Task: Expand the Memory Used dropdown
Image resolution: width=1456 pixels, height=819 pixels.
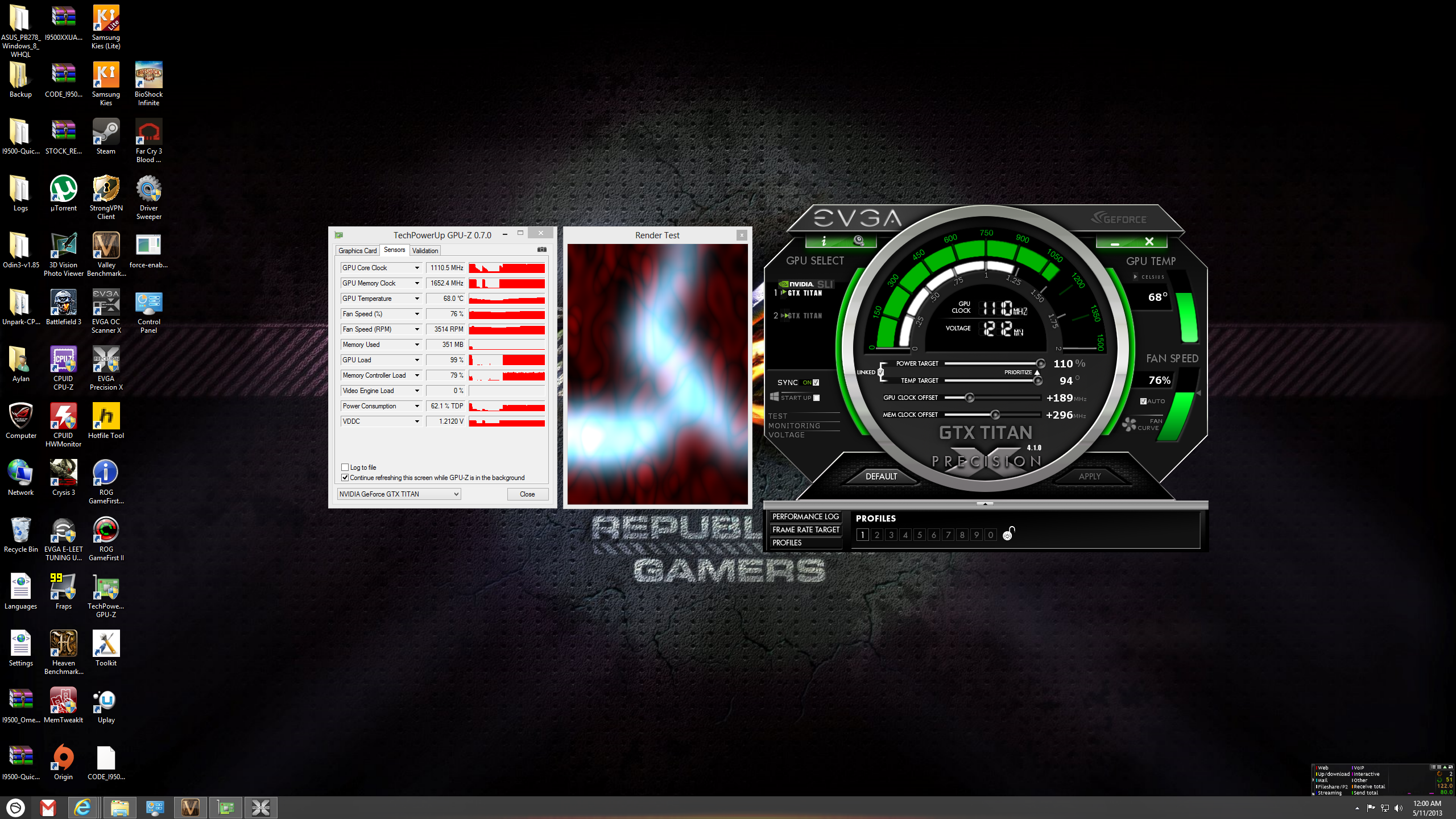Action: pyautogui.click(x=417, y=345)
